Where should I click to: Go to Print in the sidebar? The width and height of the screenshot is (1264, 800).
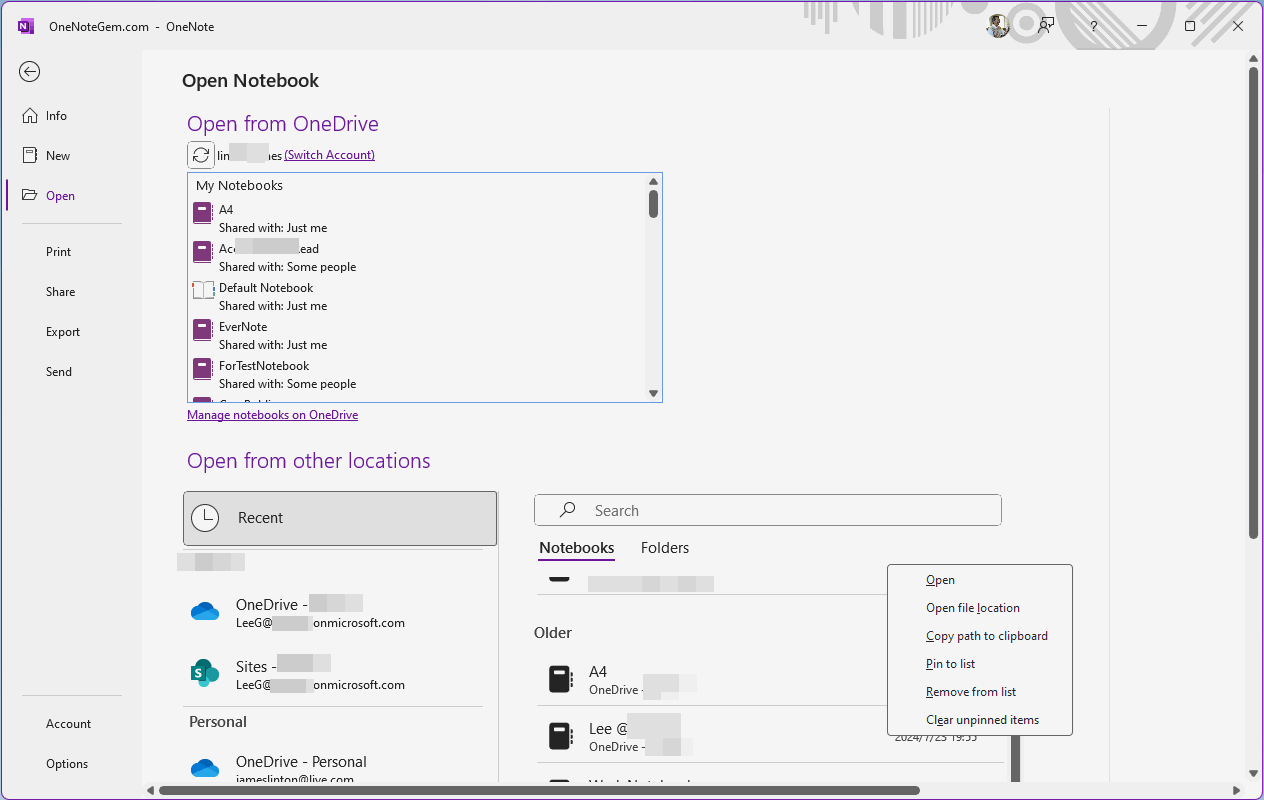click(x=59, y=252)
